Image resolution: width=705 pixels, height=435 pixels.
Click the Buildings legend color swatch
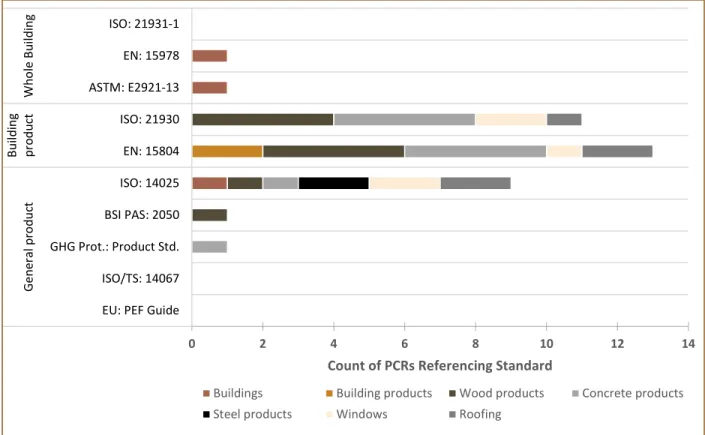click(206, 394)
